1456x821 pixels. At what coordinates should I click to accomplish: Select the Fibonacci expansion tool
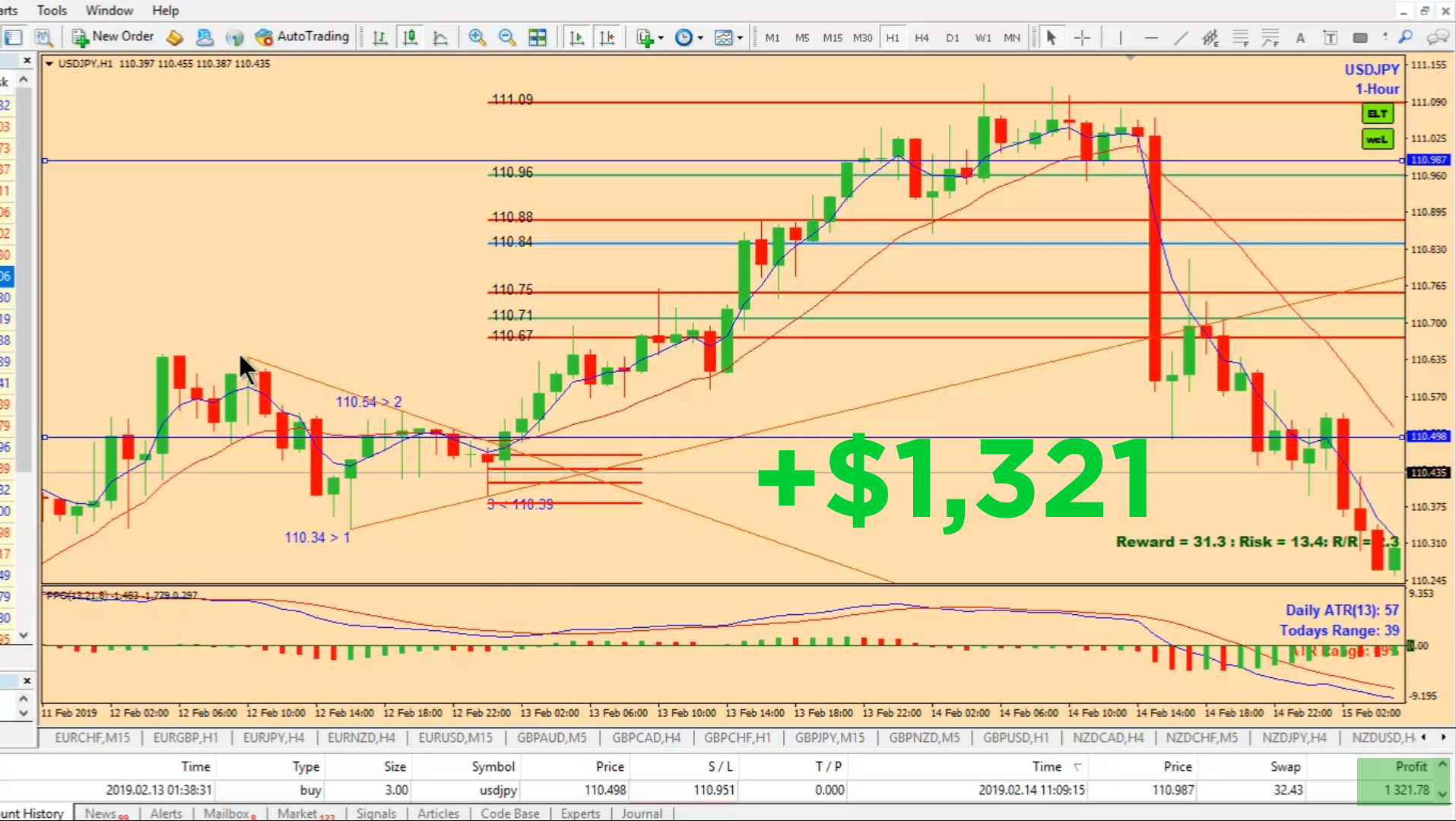click(x=1270, y=37)
